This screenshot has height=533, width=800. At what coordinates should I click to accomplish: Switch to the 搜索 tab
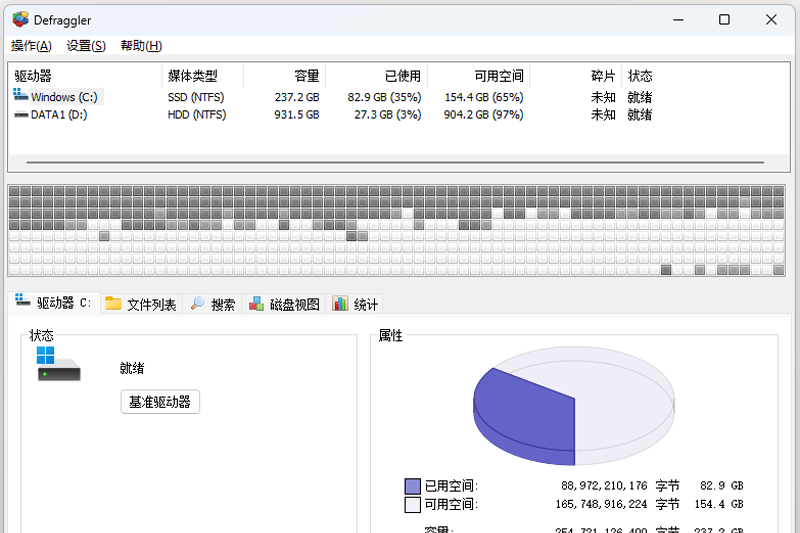(x=213, y=304)
